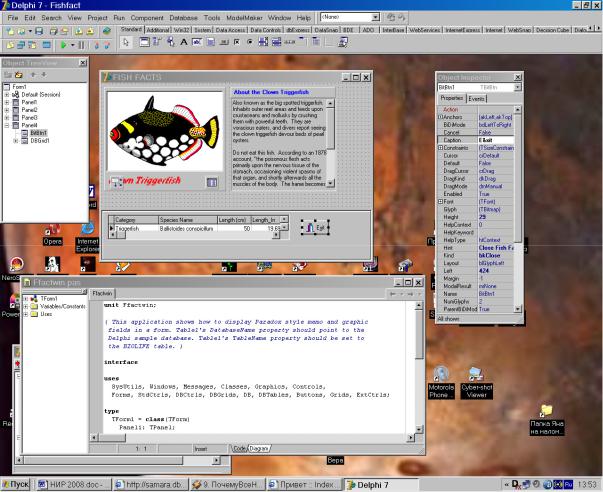Select BitBtn1 in the Object TreeView
The height and width of the screenshot is (492, 603).
[38, 133]
